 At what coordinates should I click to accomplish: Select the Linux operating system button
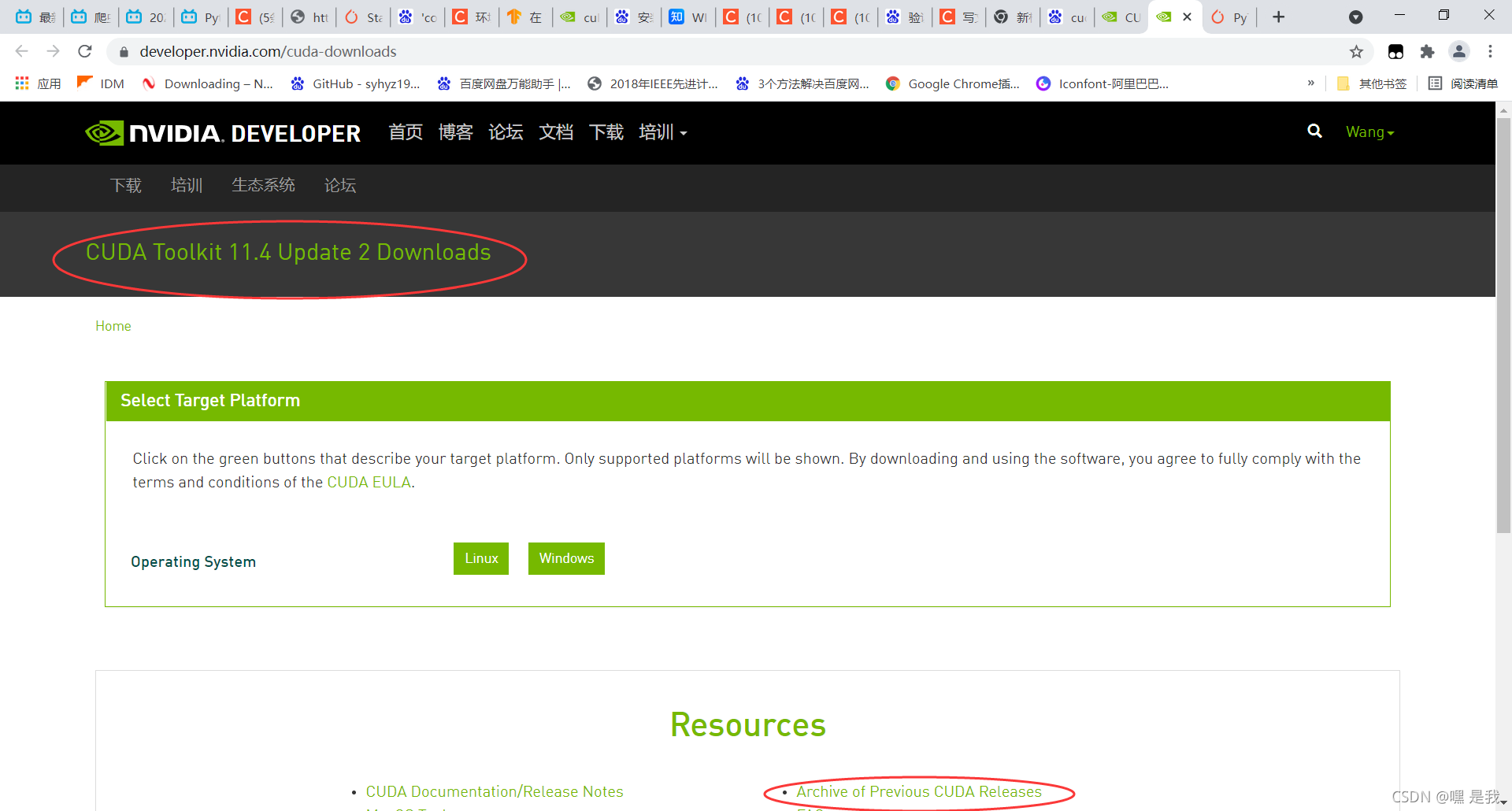point(481,558)
